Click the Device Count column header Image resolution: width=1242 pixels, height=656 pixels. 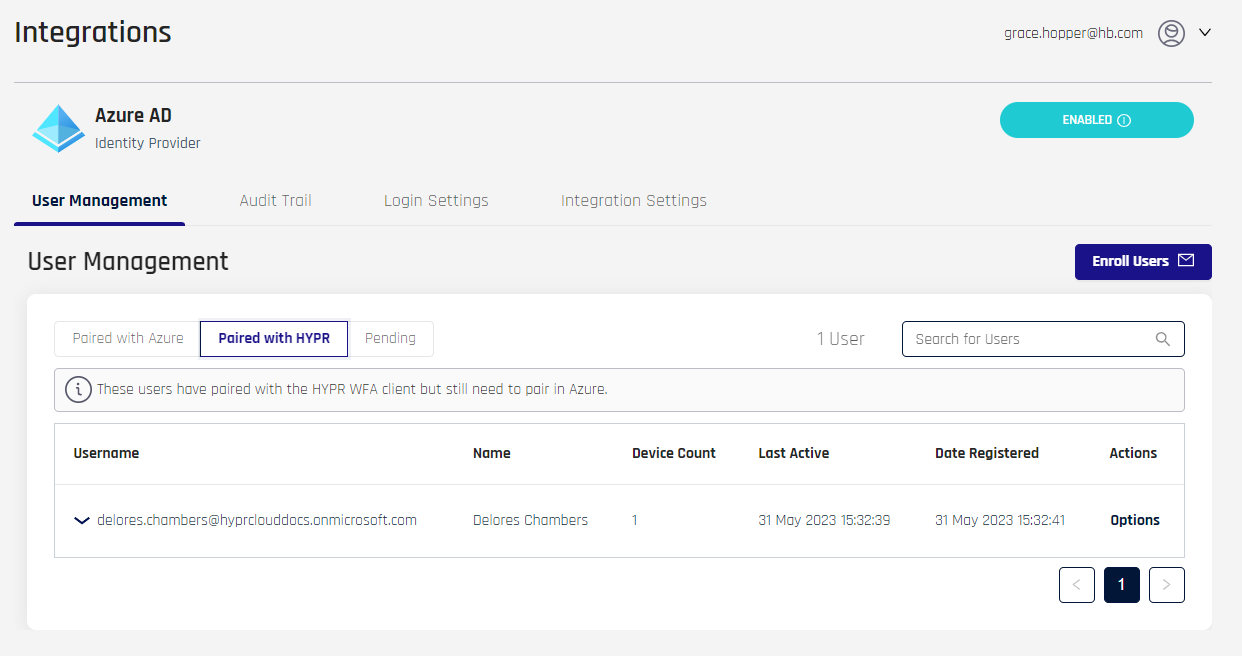click(674, 453)
